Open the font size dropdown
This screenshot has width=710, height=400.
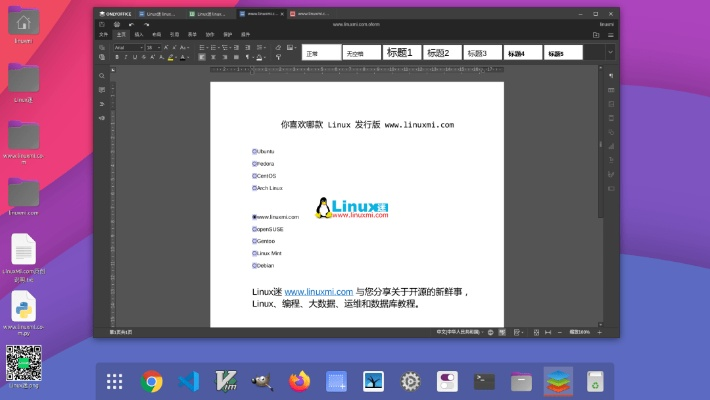pyautogui.click(x=159, y=48)
